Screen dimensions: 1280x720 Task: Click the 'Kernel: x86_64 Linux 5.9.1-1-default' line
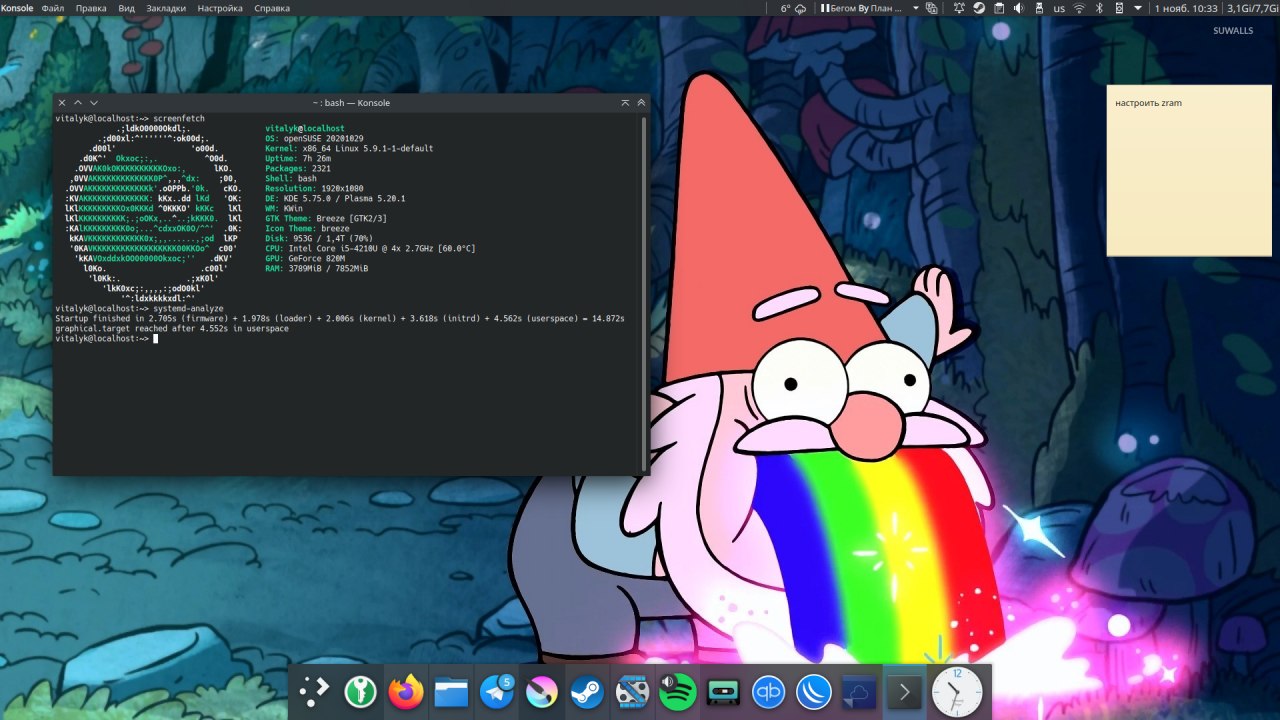tap(349, 148)
